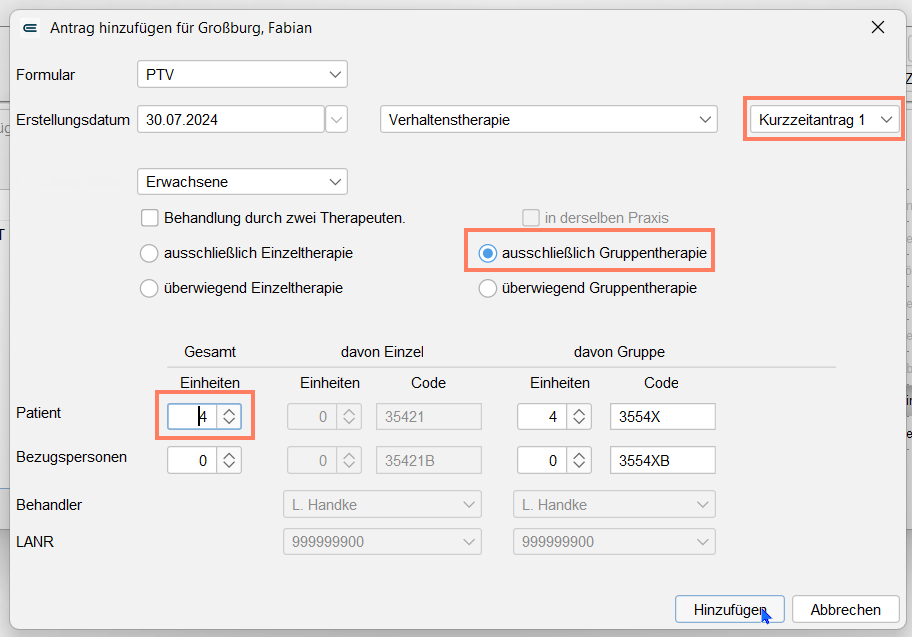Click the Hinzufügen button
The height and width of the screenshot is (637, 912).
[730, 609]
